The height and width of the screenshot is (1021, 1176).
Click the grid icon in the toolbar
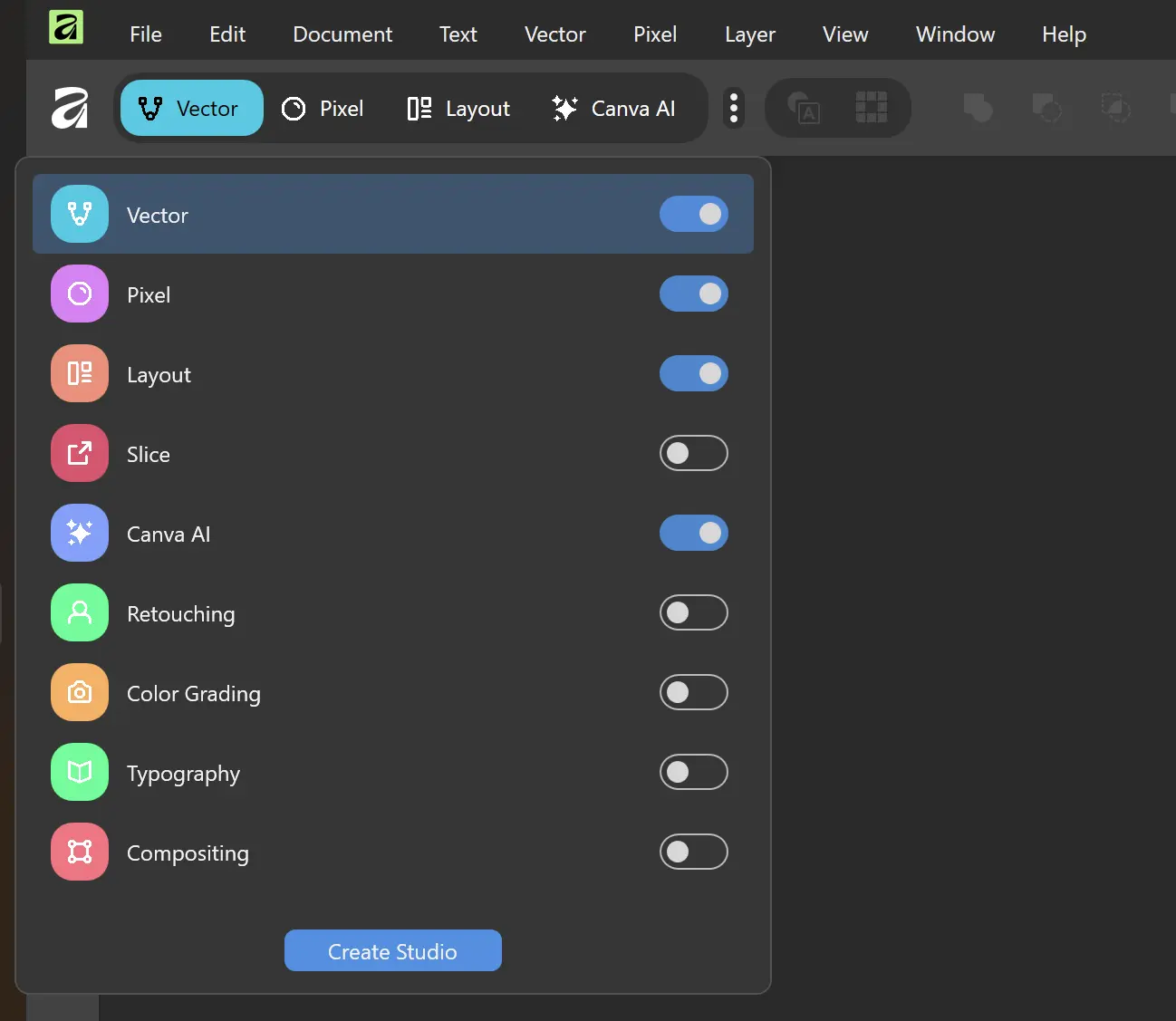tap(871, 108)
